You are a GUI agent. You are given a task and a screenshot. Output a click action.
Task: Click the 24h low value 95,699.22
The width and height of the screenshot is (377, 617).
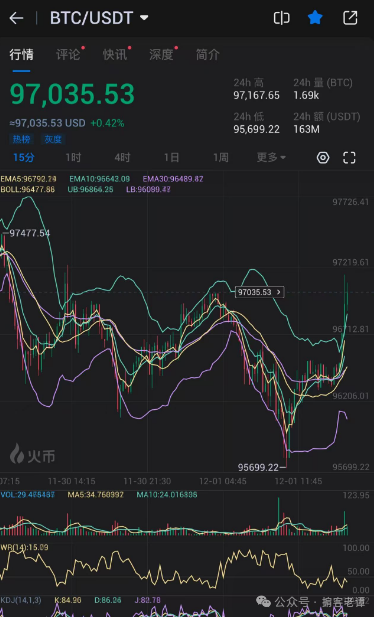[256, 129]
